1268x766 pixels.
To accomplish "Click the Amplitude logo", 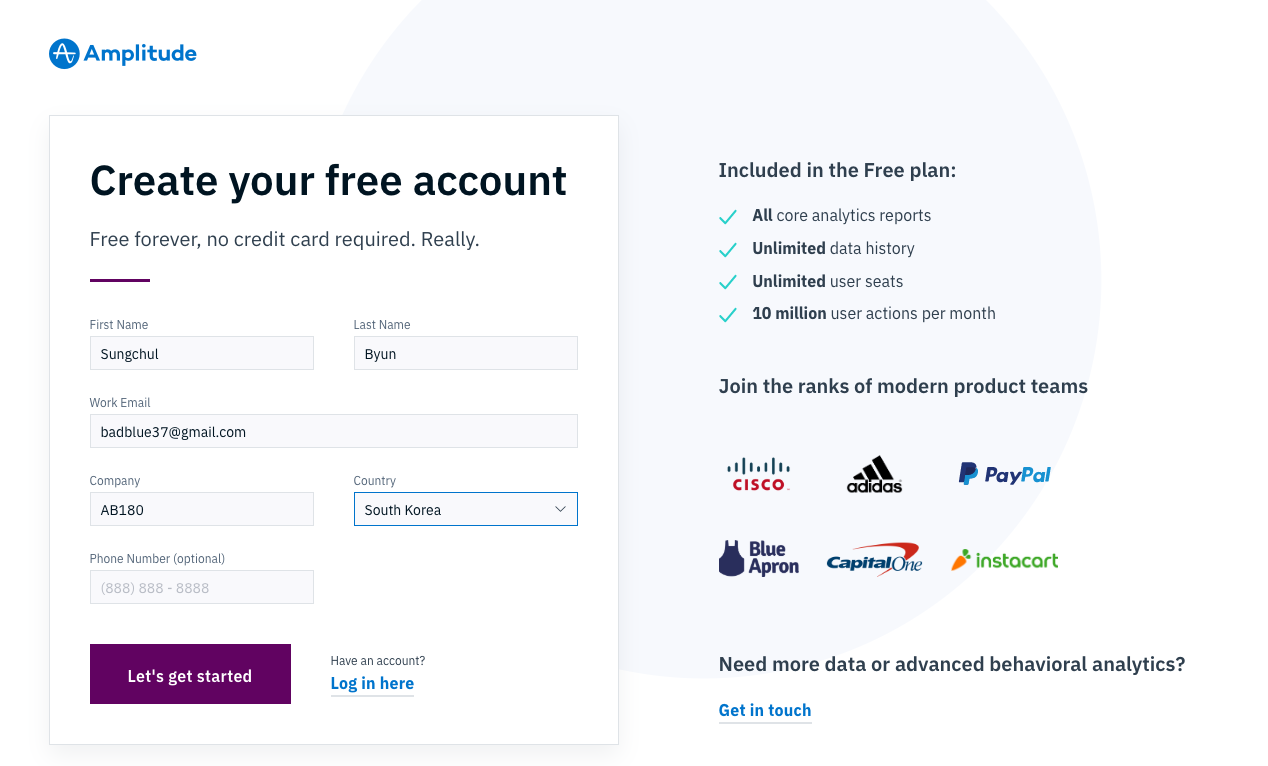I will (x=123, y=54).
